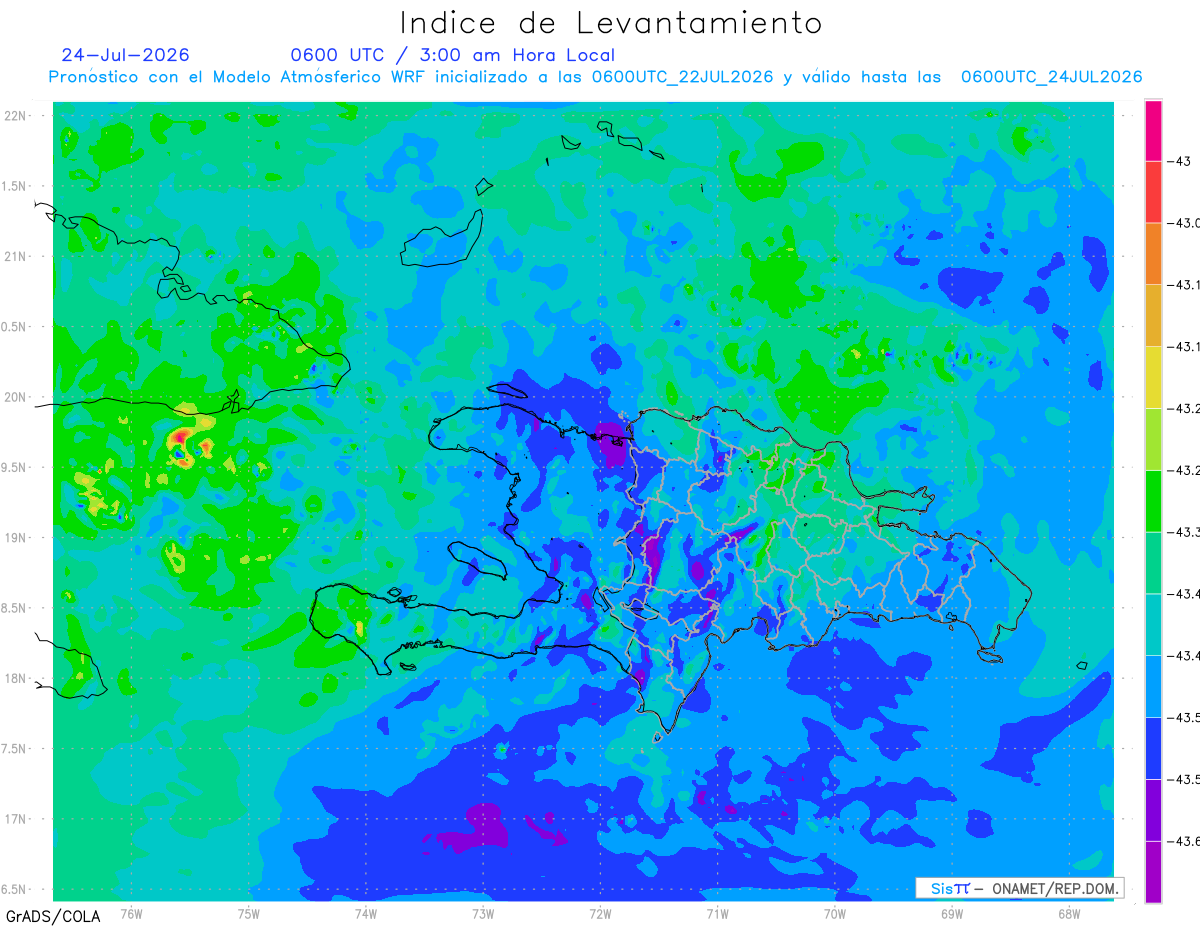Click the 75W longitude label

click(x=249, y=913)
